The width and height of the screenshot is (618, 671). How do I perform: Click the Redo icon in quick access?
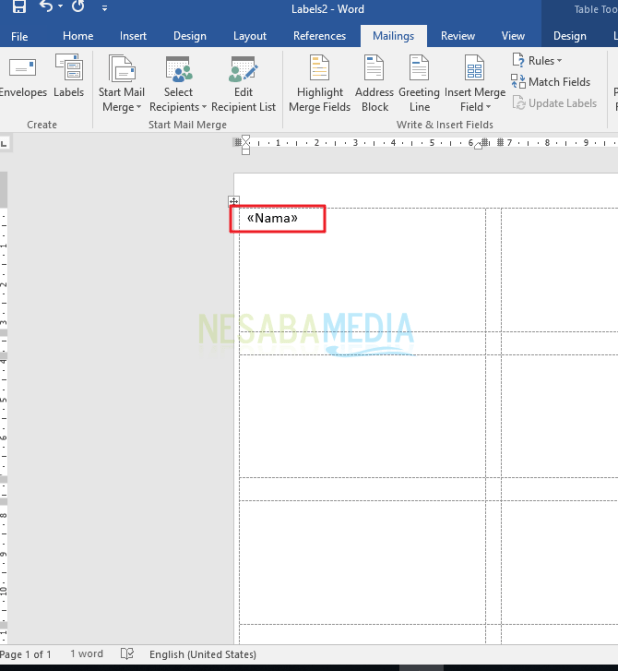point(78,8)
